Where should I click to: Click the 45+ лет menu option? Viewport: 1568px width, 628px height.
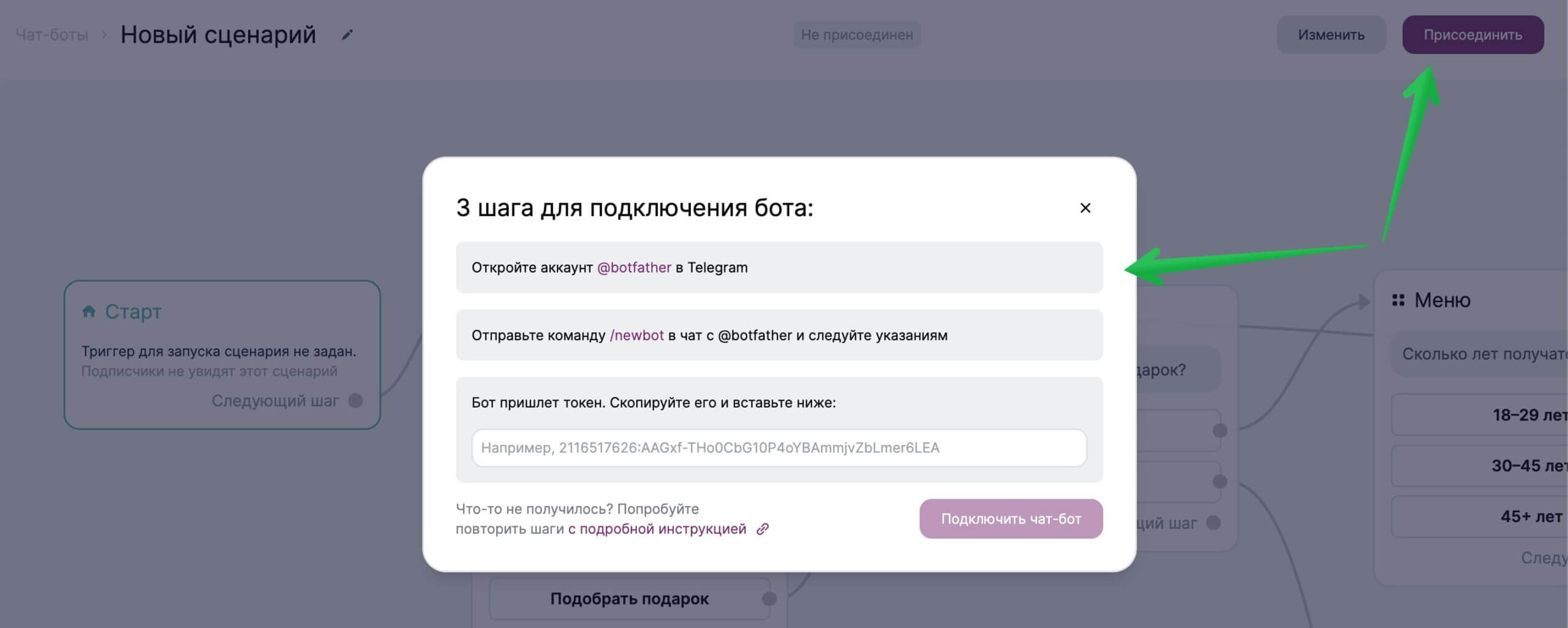1479,516
